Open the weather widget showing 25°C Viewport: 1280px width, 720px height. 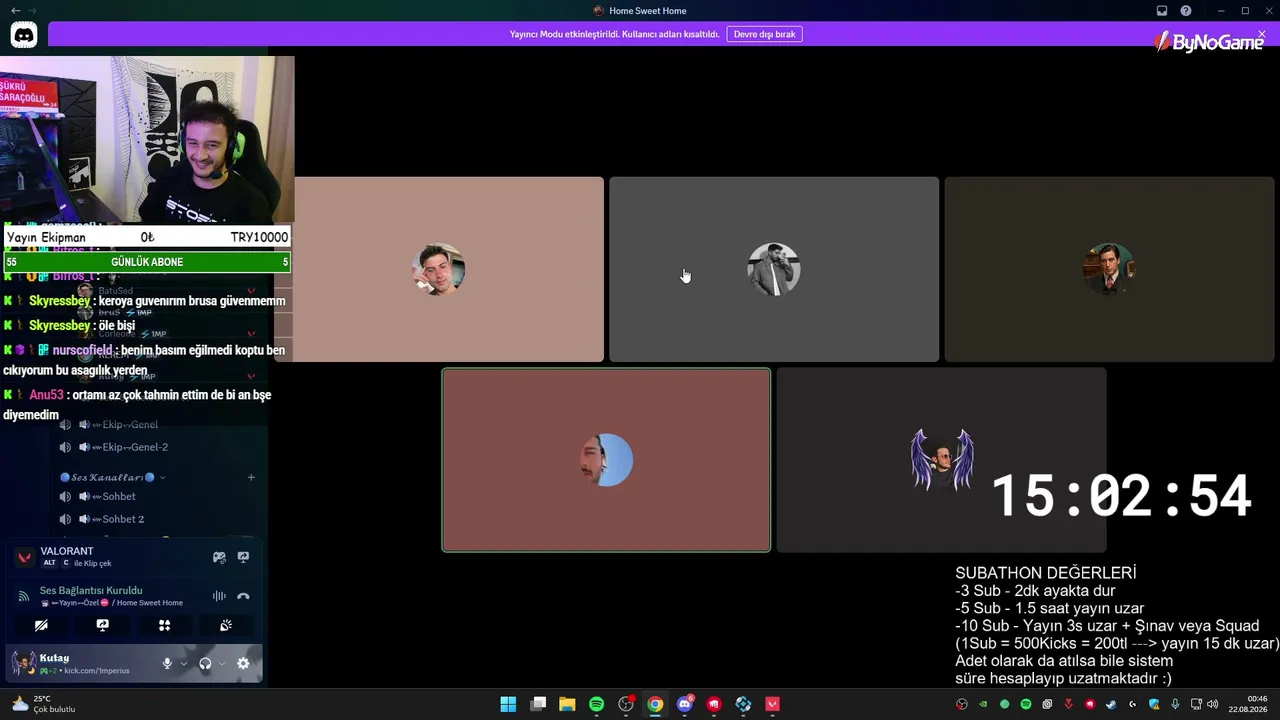(x=42, y=704)
